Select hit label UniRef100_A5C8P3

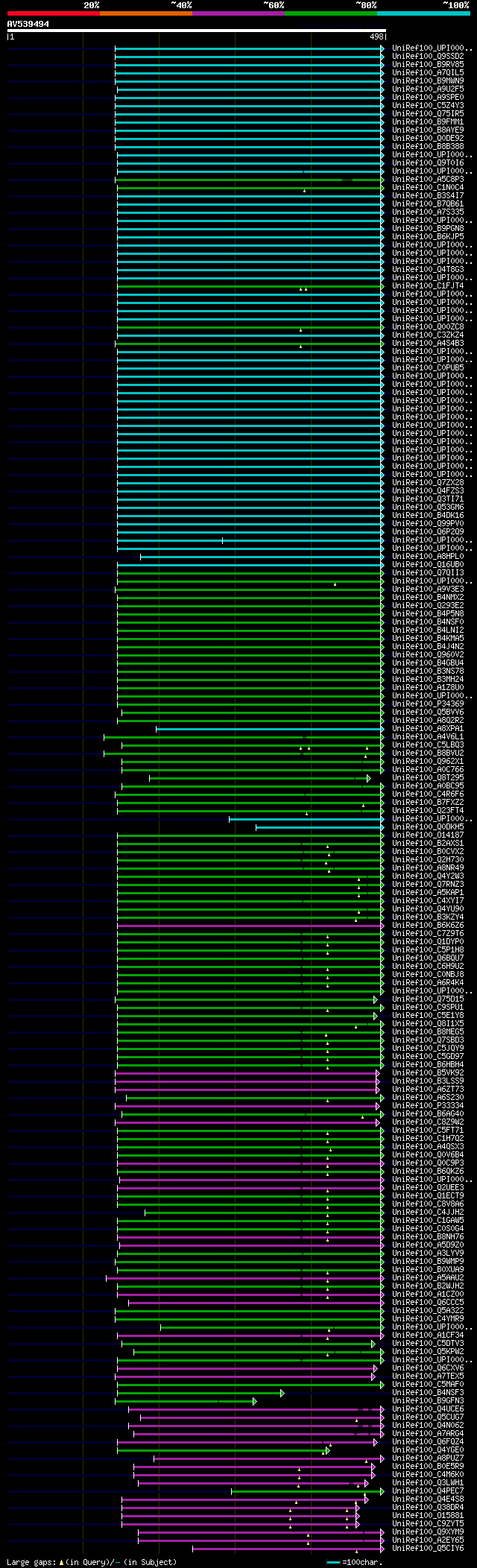coord(428,179)
